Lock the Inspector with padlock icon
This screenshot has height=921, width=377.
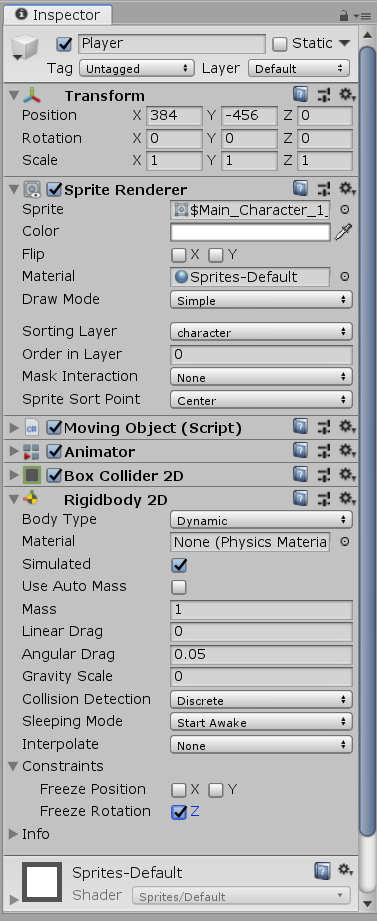tap(344, 15)
